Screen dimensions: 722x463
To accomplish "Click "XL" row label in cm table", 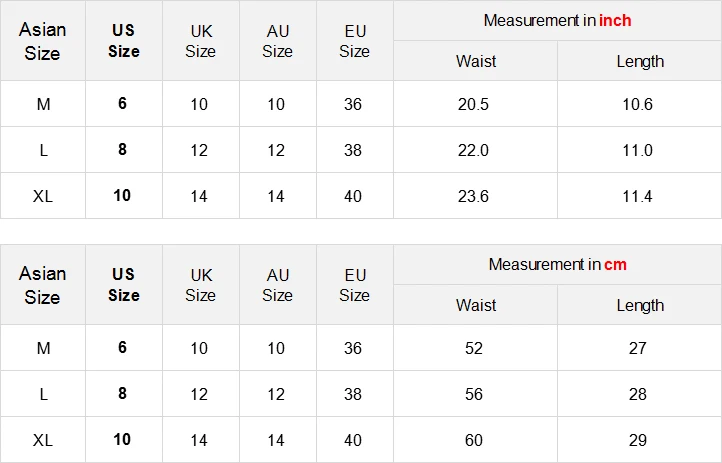I will pos(43,440).
